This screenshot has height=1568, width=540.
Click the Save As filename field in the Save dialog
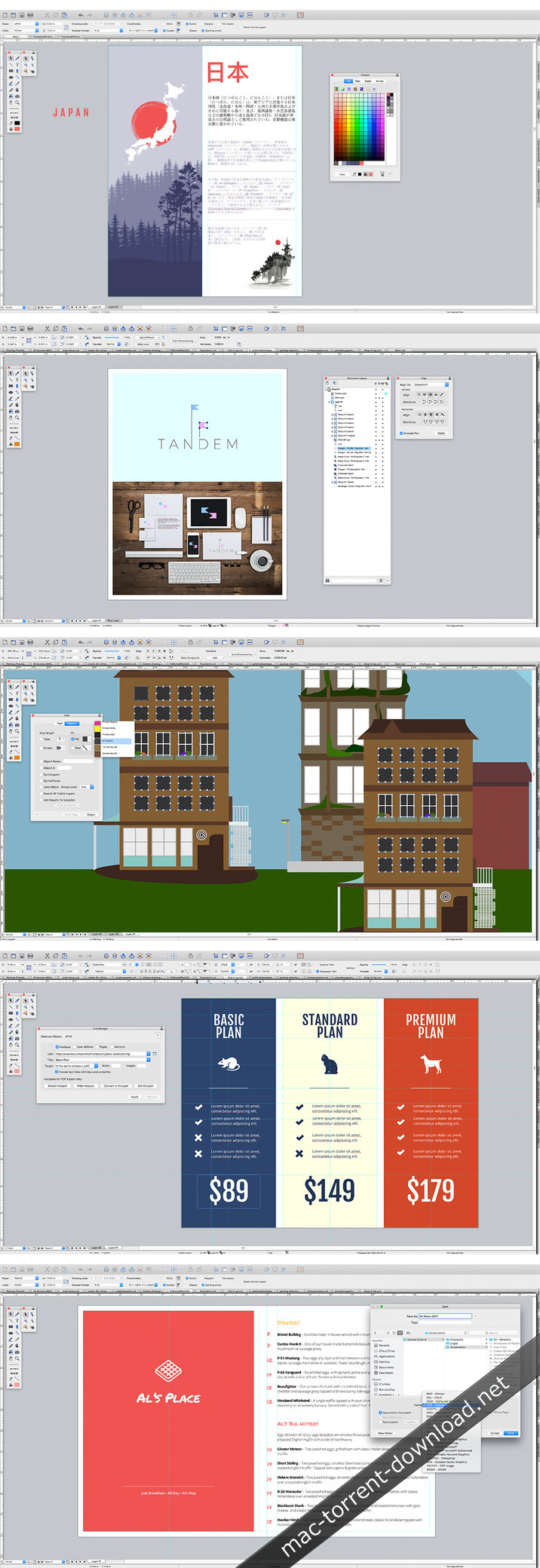tap(446, 1316)
